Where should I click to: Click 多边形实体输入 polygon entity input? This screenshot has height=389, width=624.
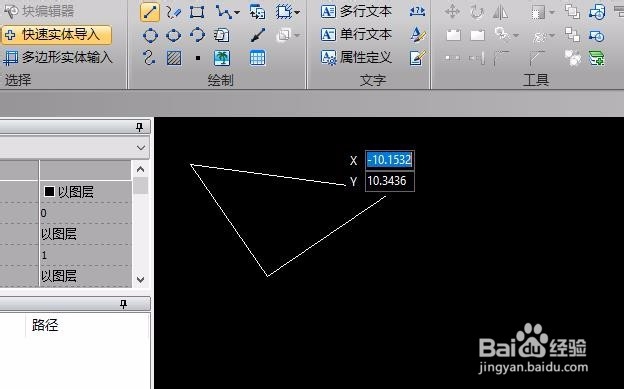(58, 58)
